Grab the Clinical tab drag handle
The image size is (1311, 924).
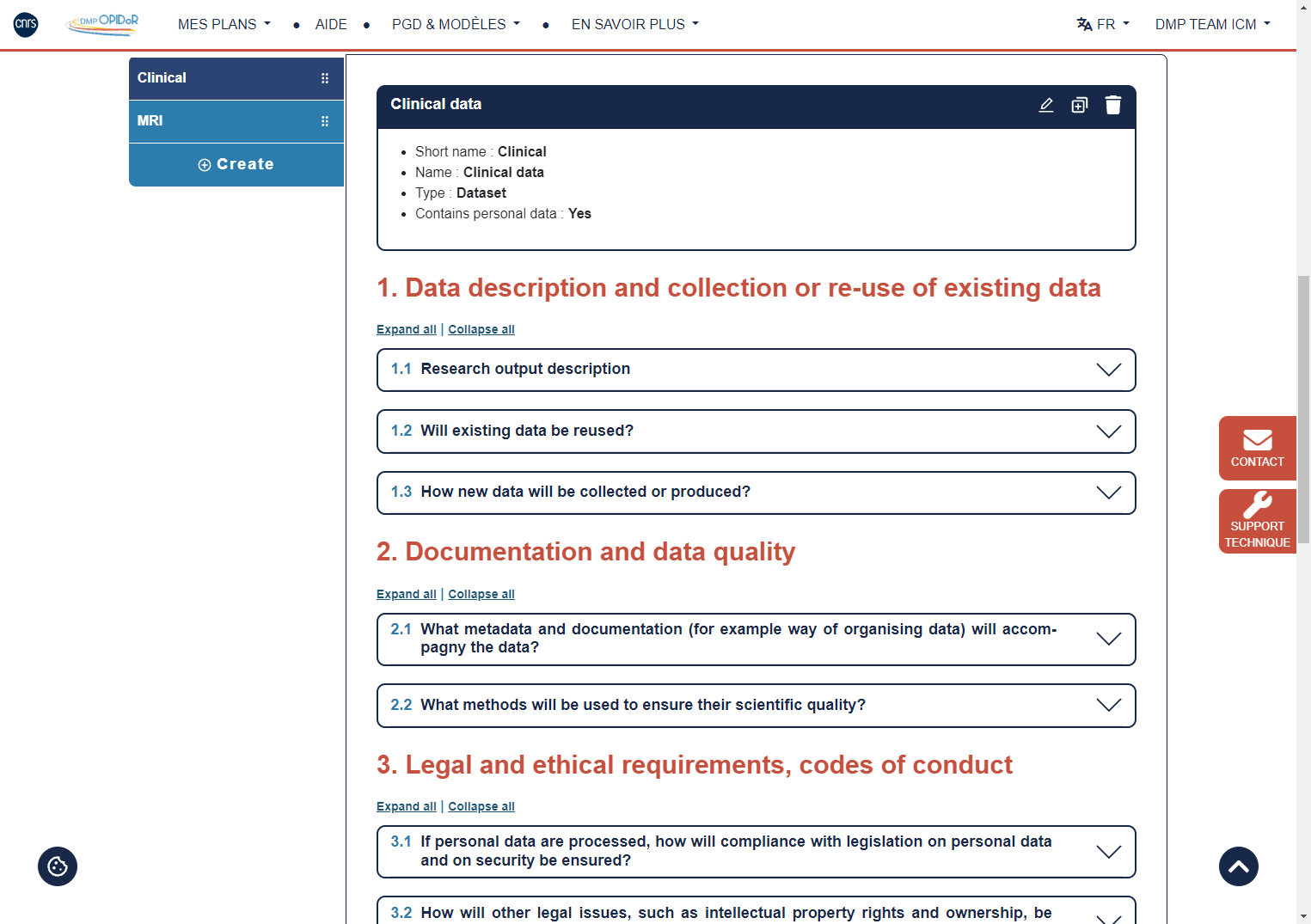pyautogui.click(x=325, y=78)
